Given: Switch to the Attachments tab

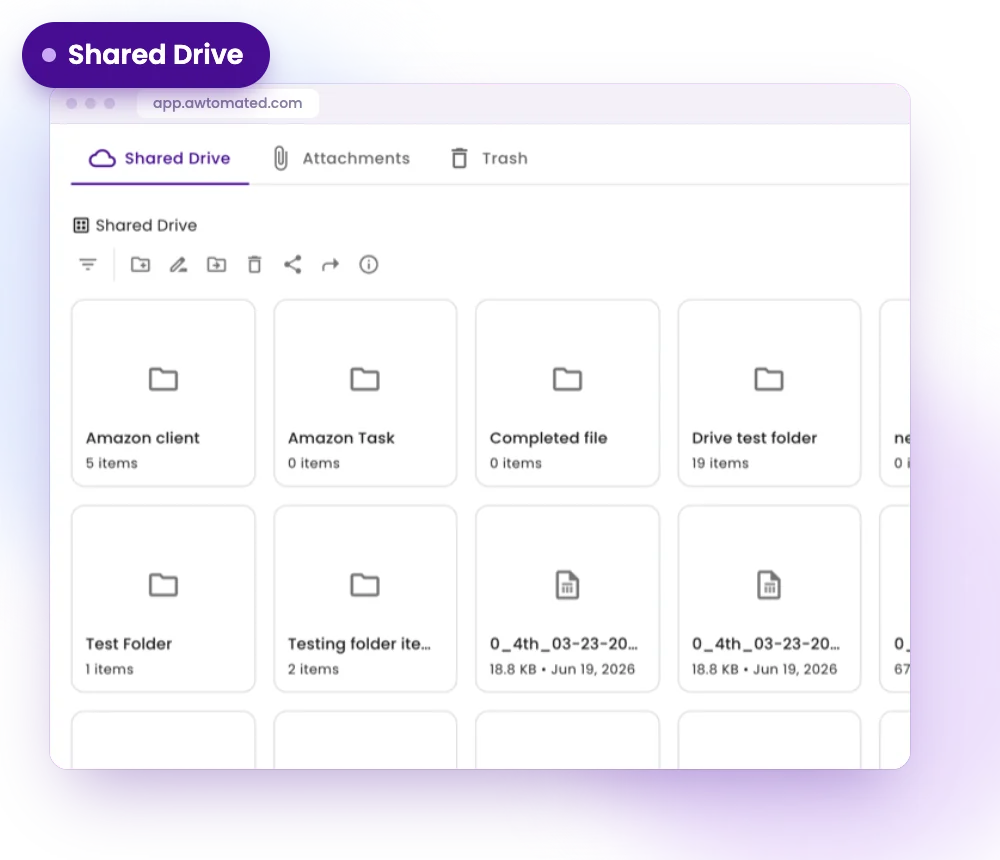Looking at the screenshot, I should 341,158.
